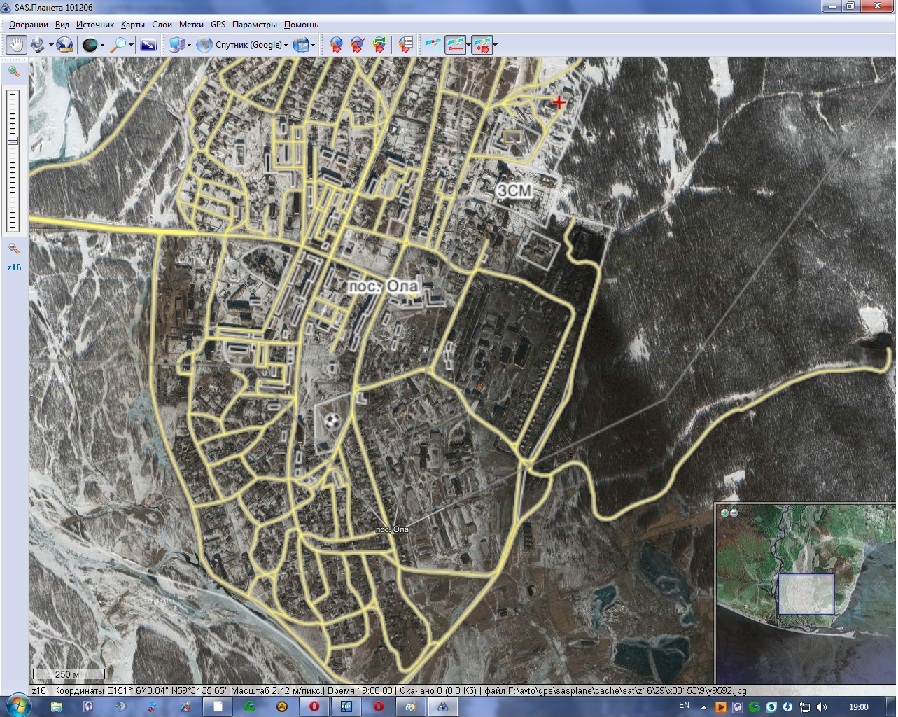Screen dimensions: 898x717
Task: Click the add path placemark icon
Action: click(x=357, y=44)
